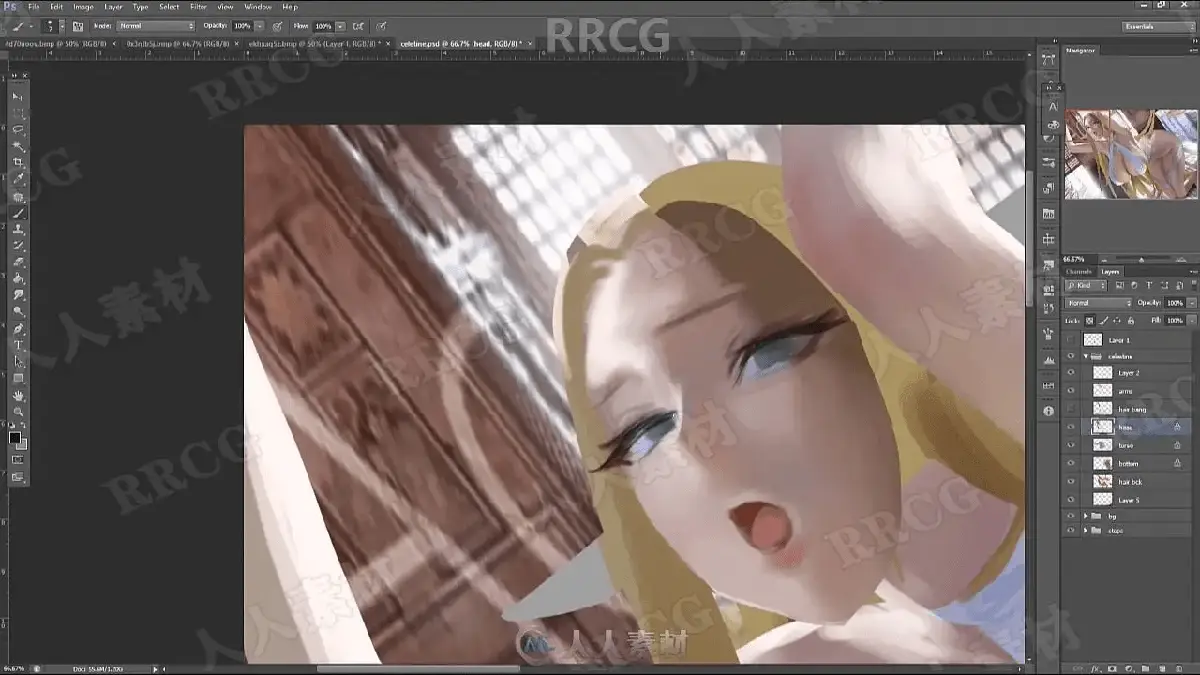Viewport: 1200px width, 675px height.
Task: Switch to the Channels tab
Action: [x=1078, y=271]
